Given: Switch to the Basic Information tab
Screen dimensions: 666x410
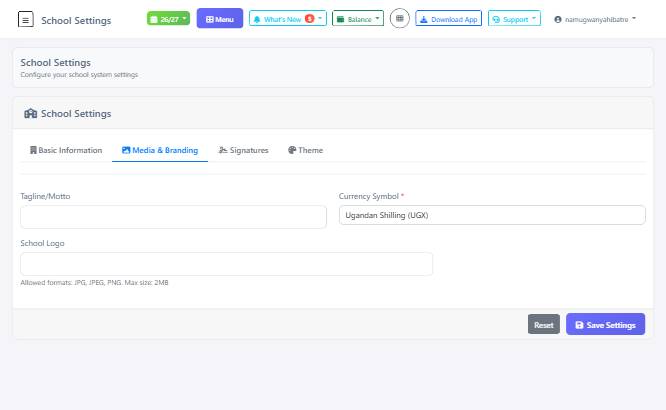Looking at the screenshot, I should pyautogui.click(x=66, y=150).
